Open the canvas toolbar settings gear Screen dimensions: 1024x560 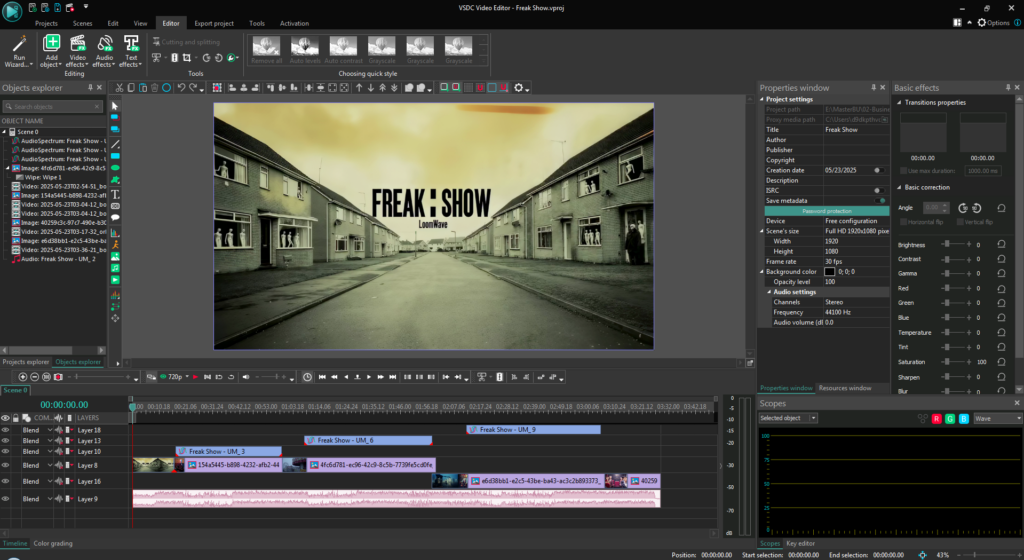click(519, 87)
